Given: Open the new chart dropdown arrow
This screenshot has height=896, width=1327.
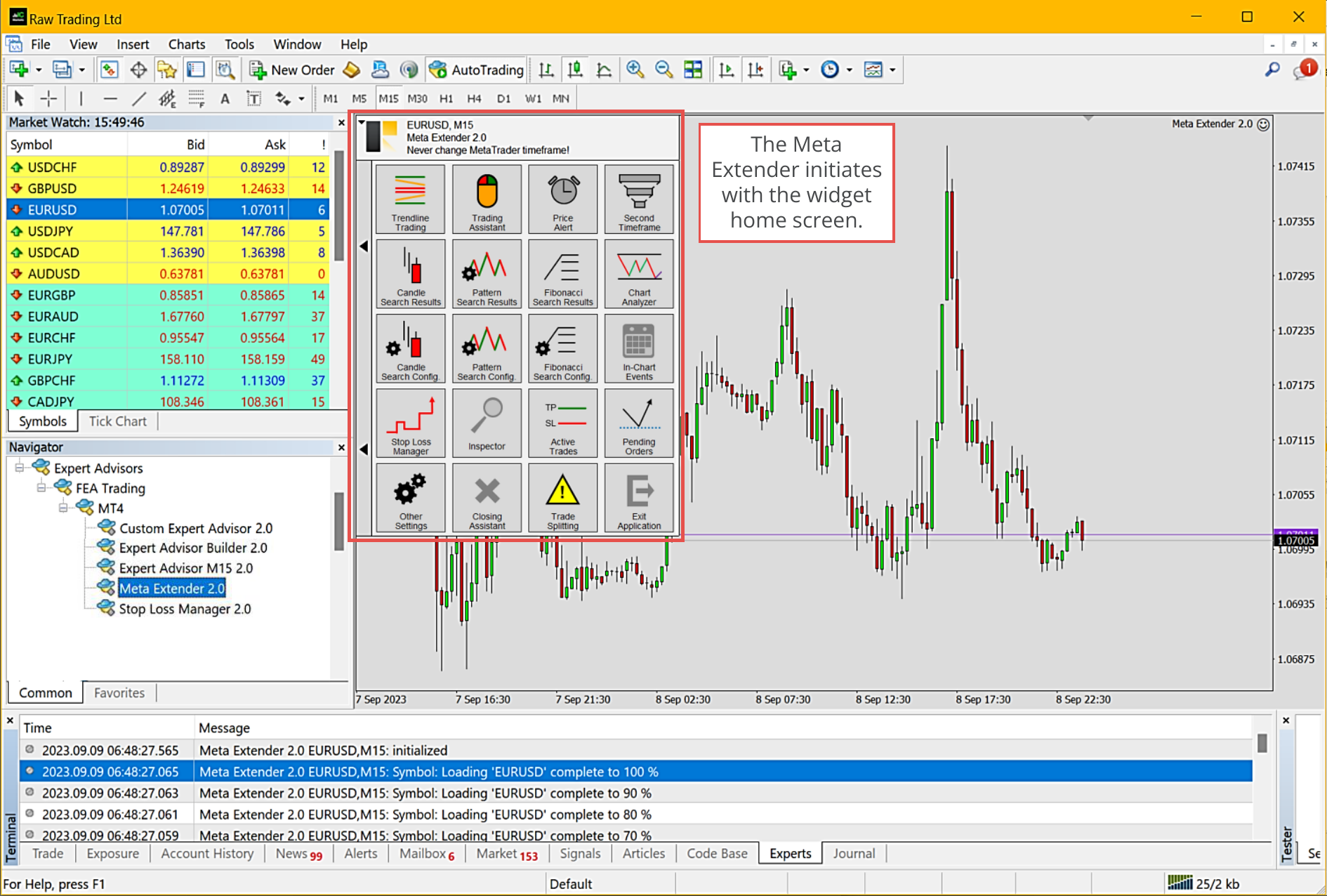Looking at the screenshot, I should [x=39, y=70].
